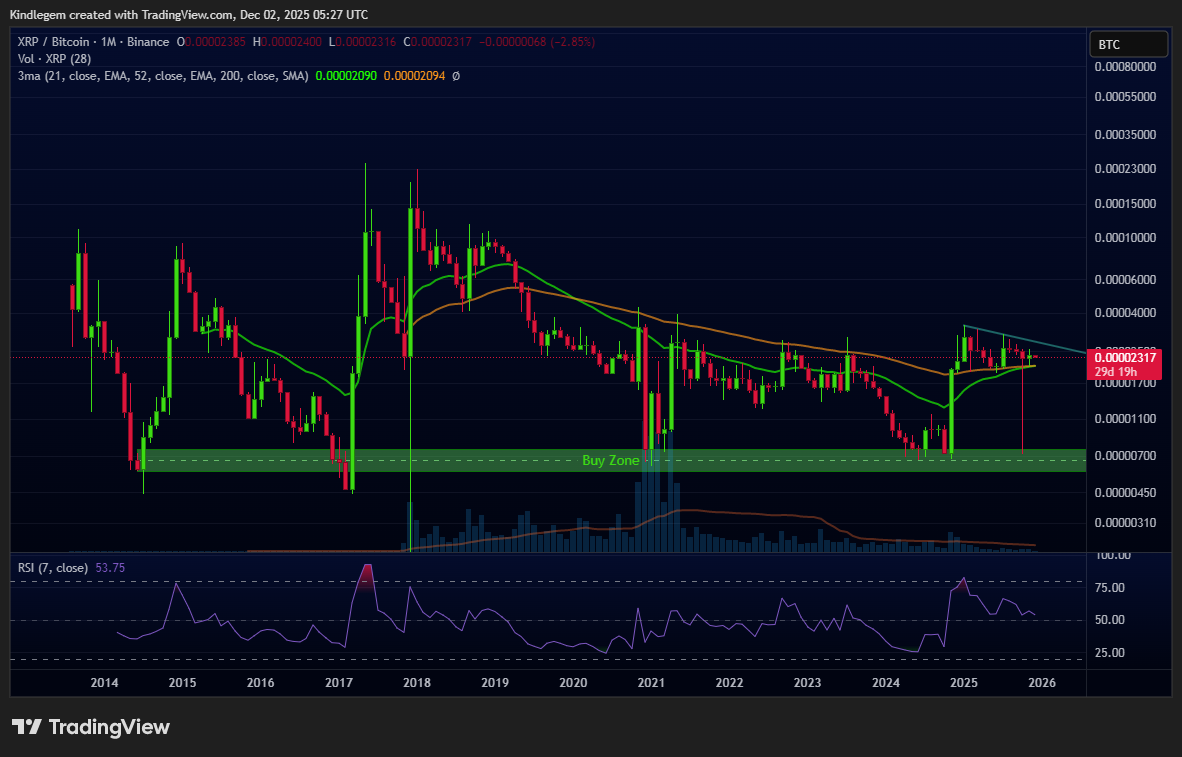Click the 2017 year label on time axis

tap(339, 683)
